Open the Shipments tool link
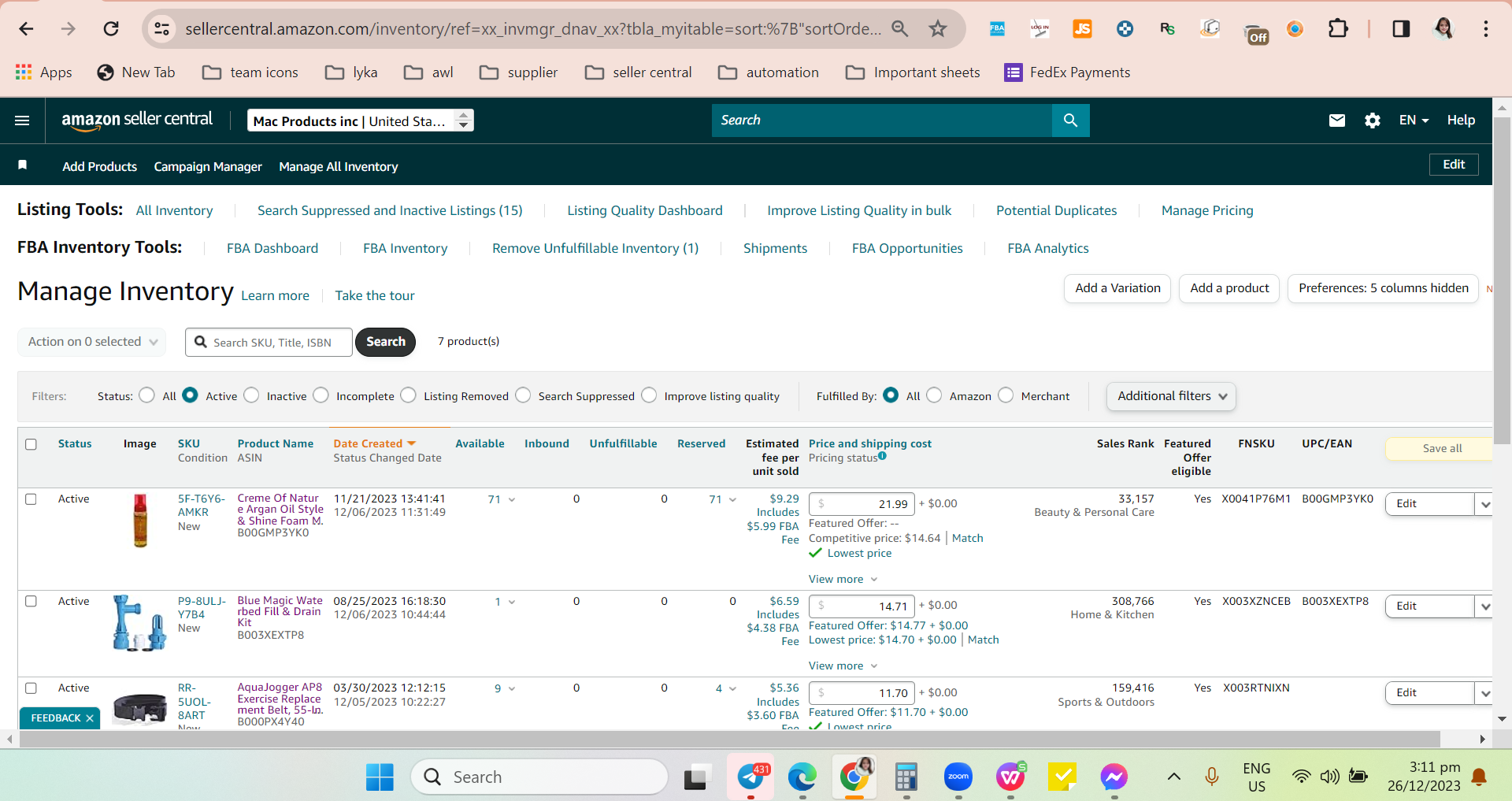The height and width of the screenshot is (801, 1512). (x=776, y=248)
